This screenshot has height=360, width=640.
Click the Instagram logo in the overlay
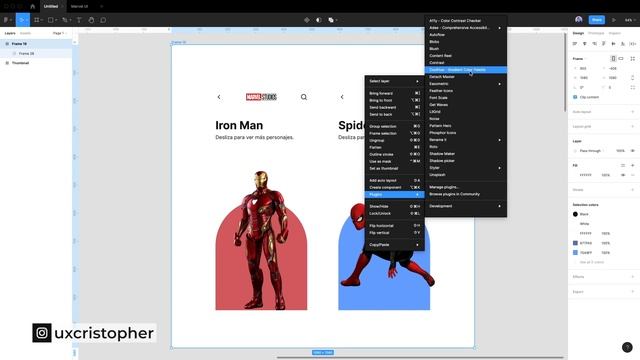point(42,333)
